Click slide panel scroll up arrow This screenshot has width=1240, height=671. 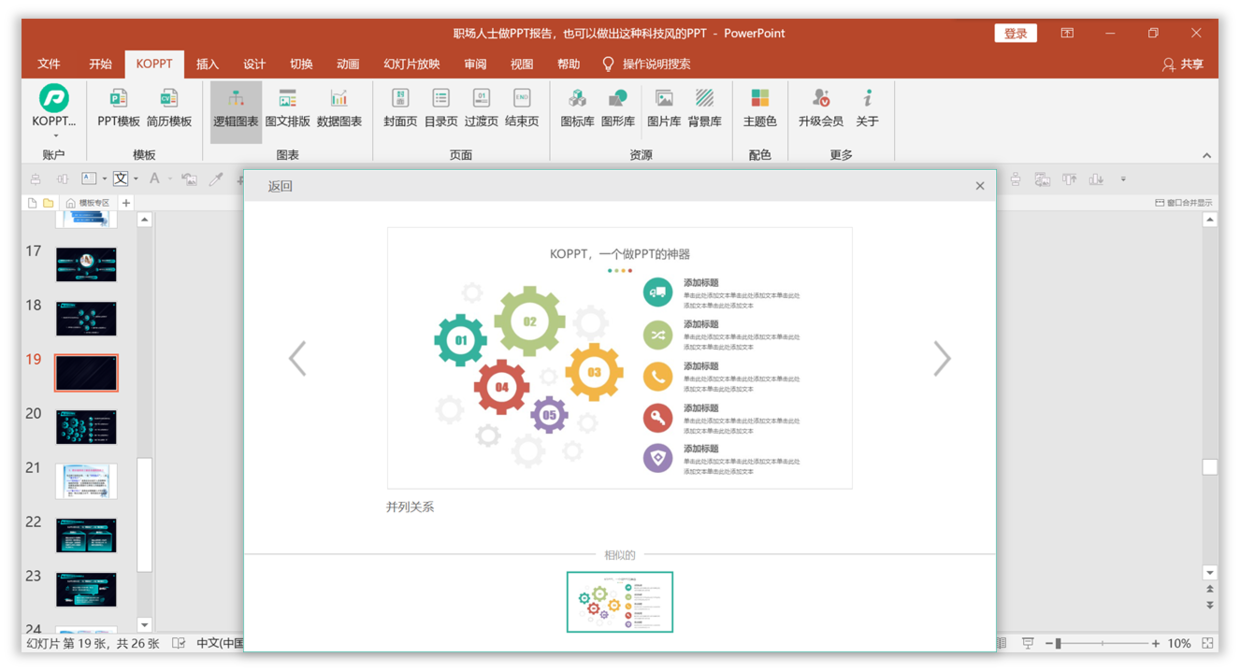(145, 220)
